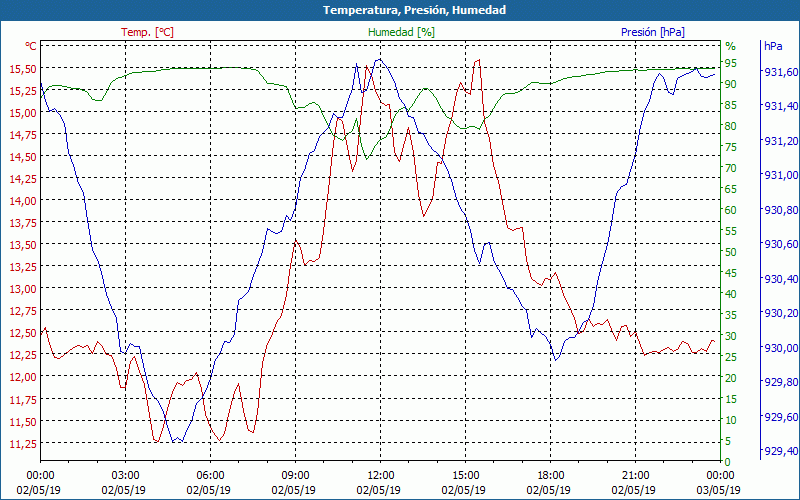Click the '930,20' pressure axis value
Screen dimensions: 800x500
[781, 313]
